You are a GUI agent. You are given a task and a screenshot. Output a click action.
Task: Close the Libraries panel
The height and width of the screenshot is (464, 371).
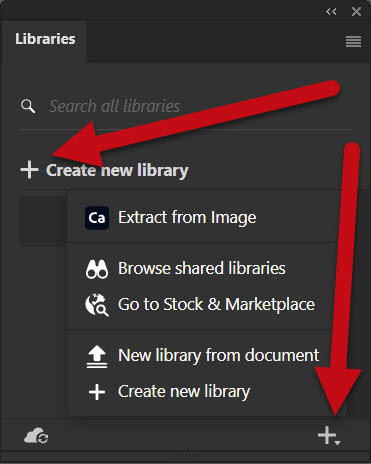pyautogui.click(x=356, y=12)
